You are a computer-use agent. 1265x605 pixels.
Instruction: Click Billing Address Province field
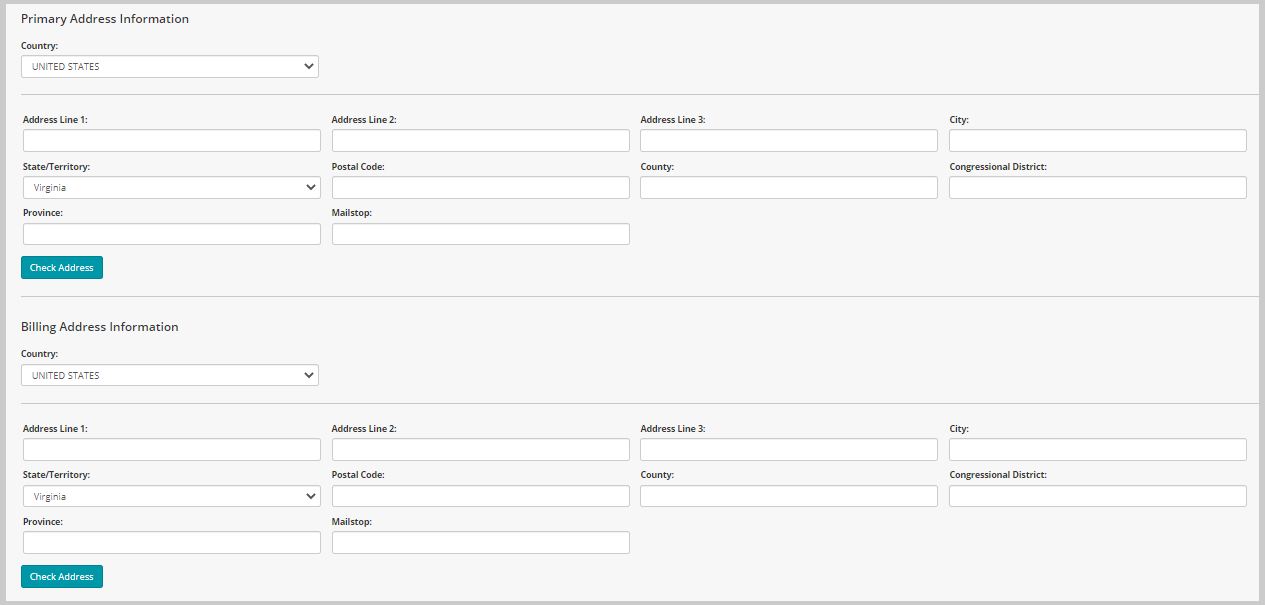(x=172, y=542)
